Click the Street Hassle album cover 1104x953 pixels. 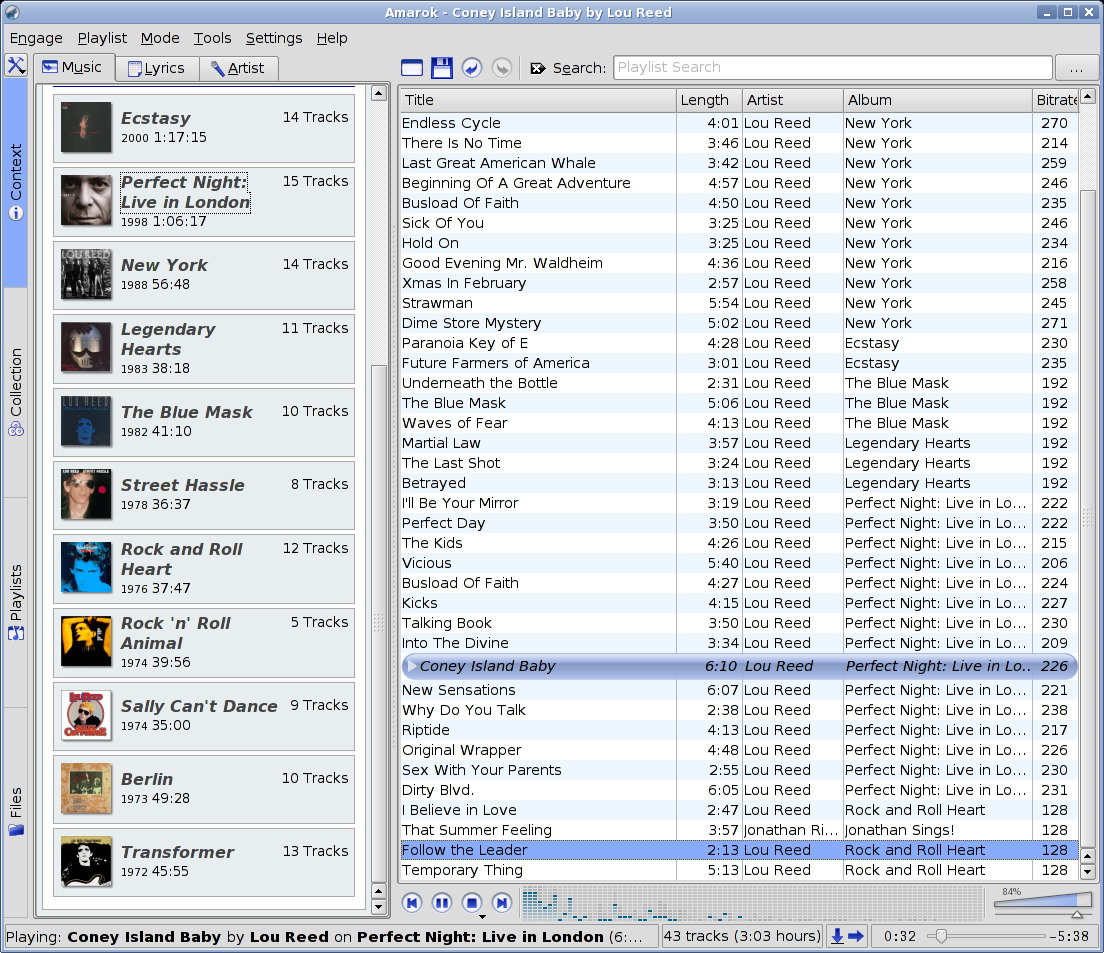[86, 494]
